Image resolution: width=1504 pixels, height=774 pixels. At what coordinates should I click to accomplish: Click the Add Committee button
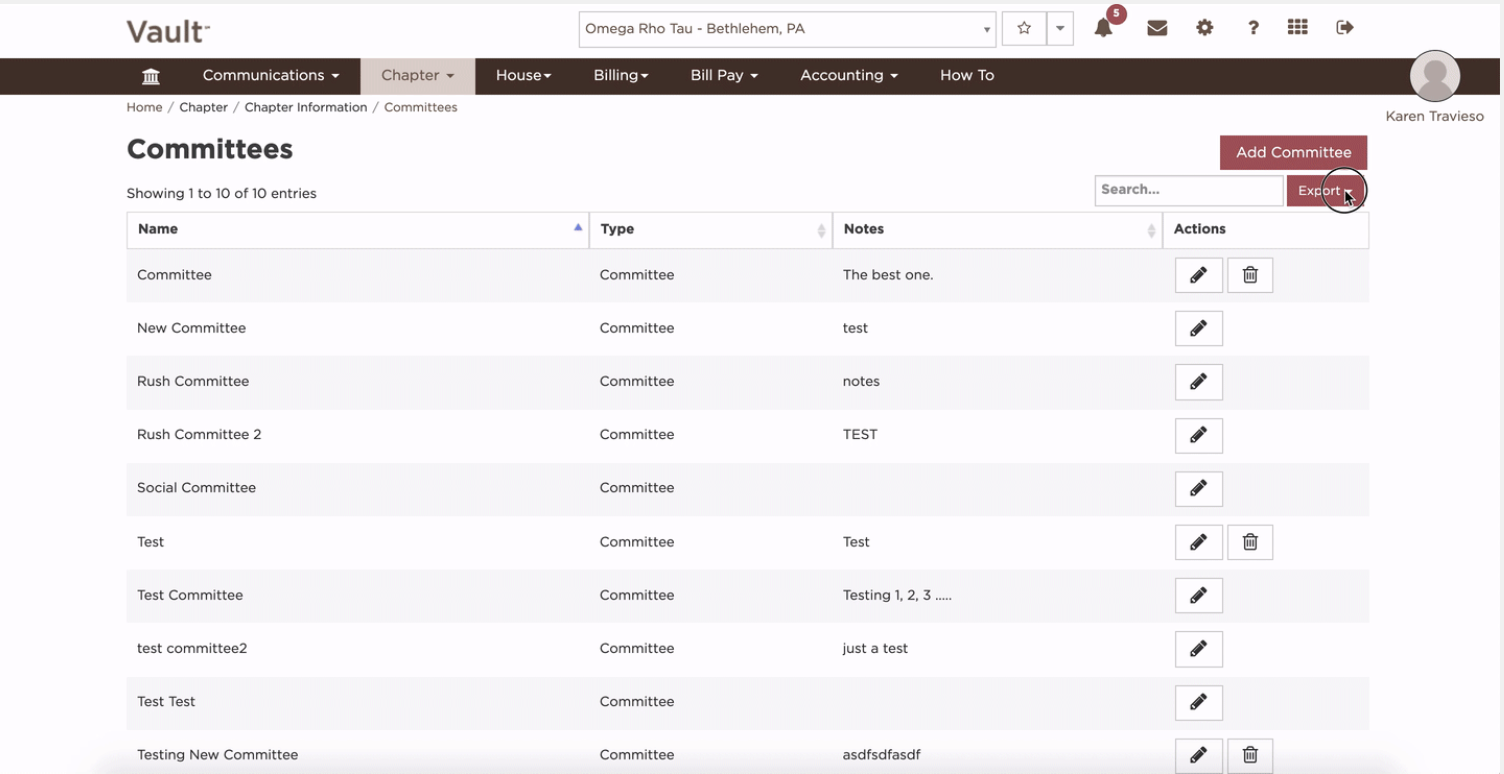(x=1293, y=152)
